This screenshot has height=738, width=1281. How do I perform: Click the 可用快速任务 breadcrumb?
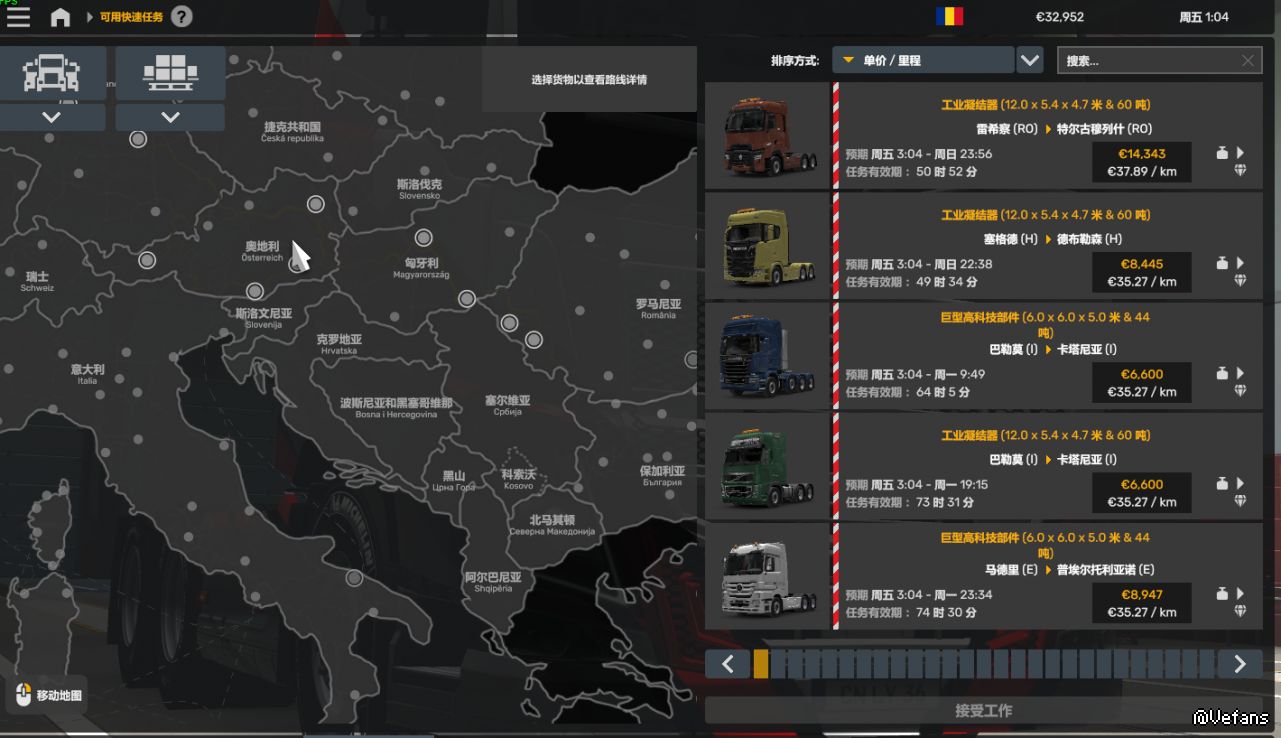click(x=131, y=17)
